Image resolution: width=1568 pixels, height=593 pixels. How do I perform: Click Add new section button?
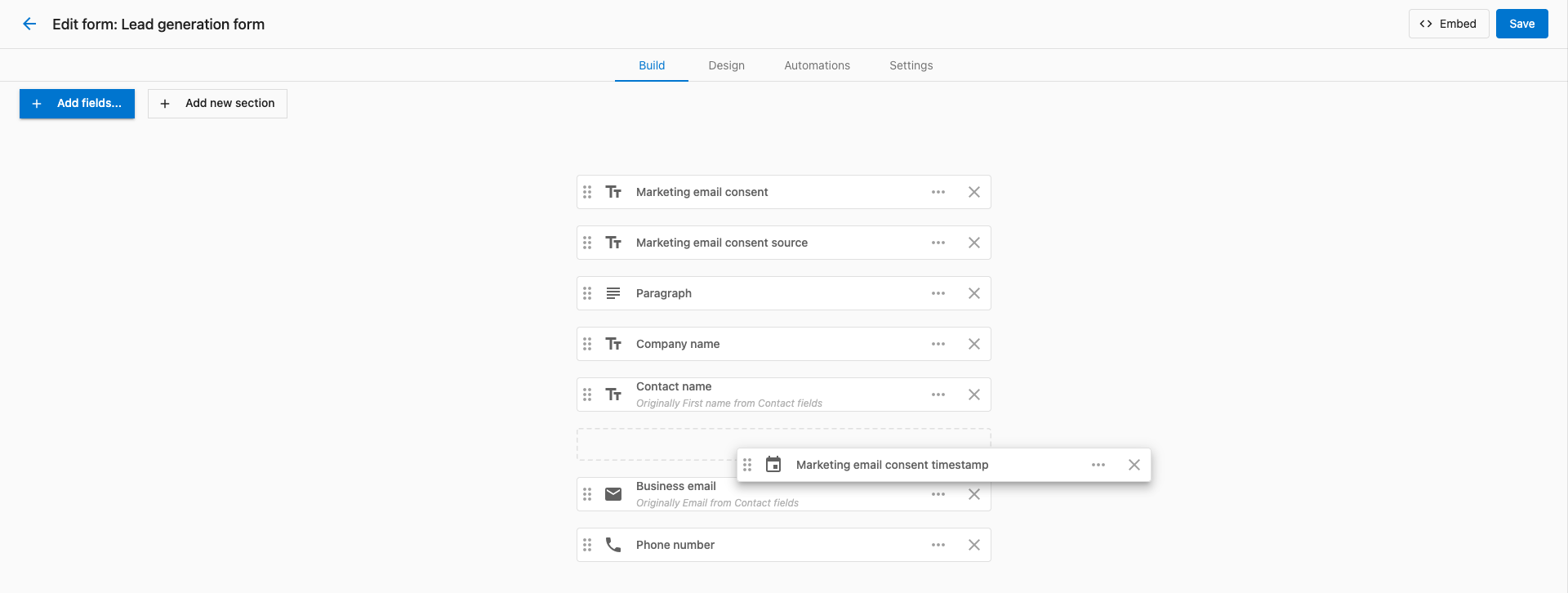pyautogui.click(x=217, y=104)
